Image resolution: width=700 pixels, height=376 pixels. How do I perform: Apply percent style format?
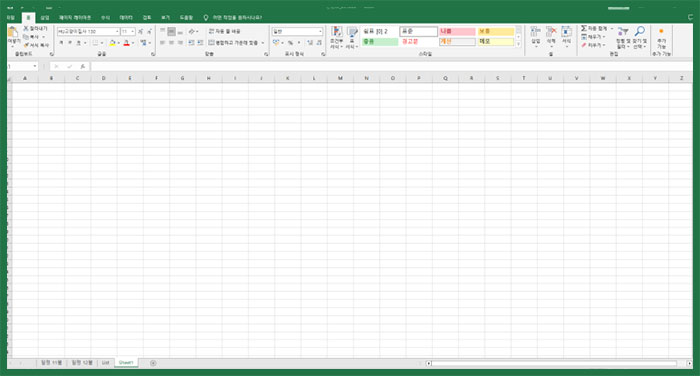click(290, 42)
